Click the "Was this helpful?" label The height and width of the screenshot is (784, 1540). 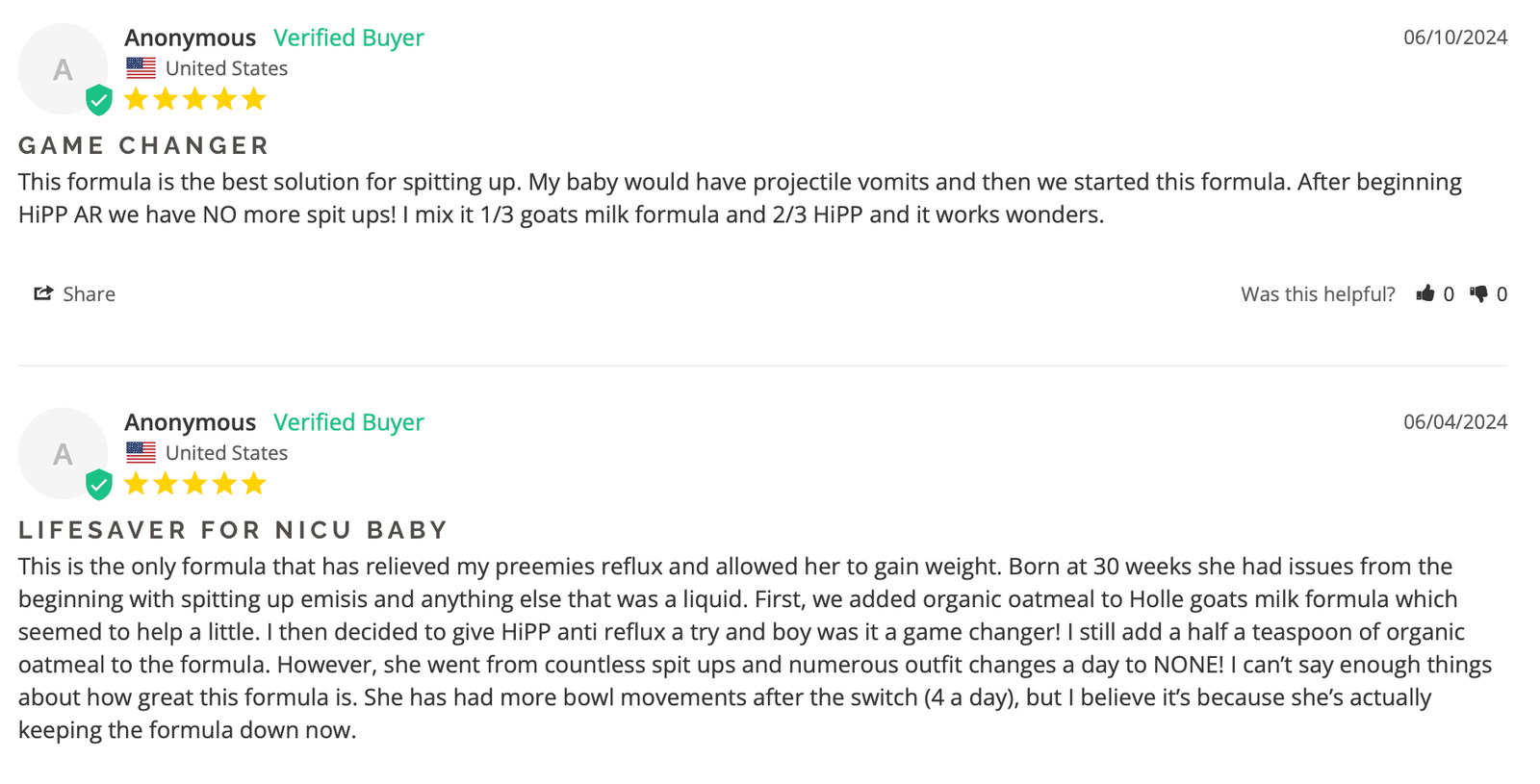point(1317,294)
